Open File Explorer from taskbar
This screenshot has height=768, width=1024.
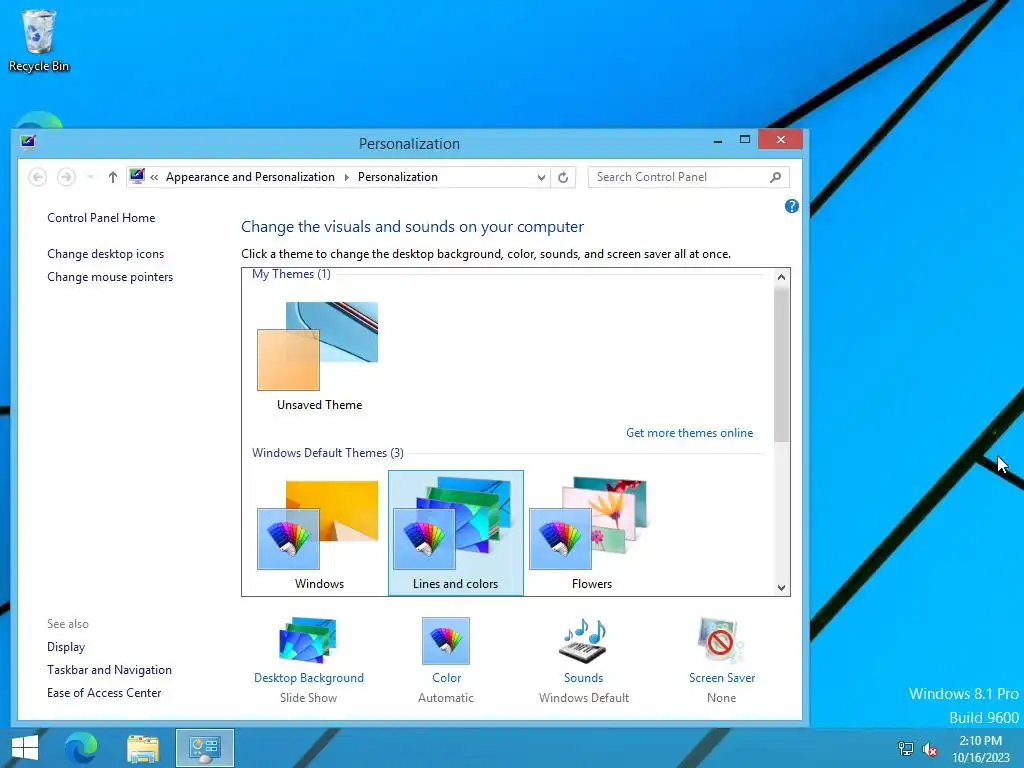point(143,748)
